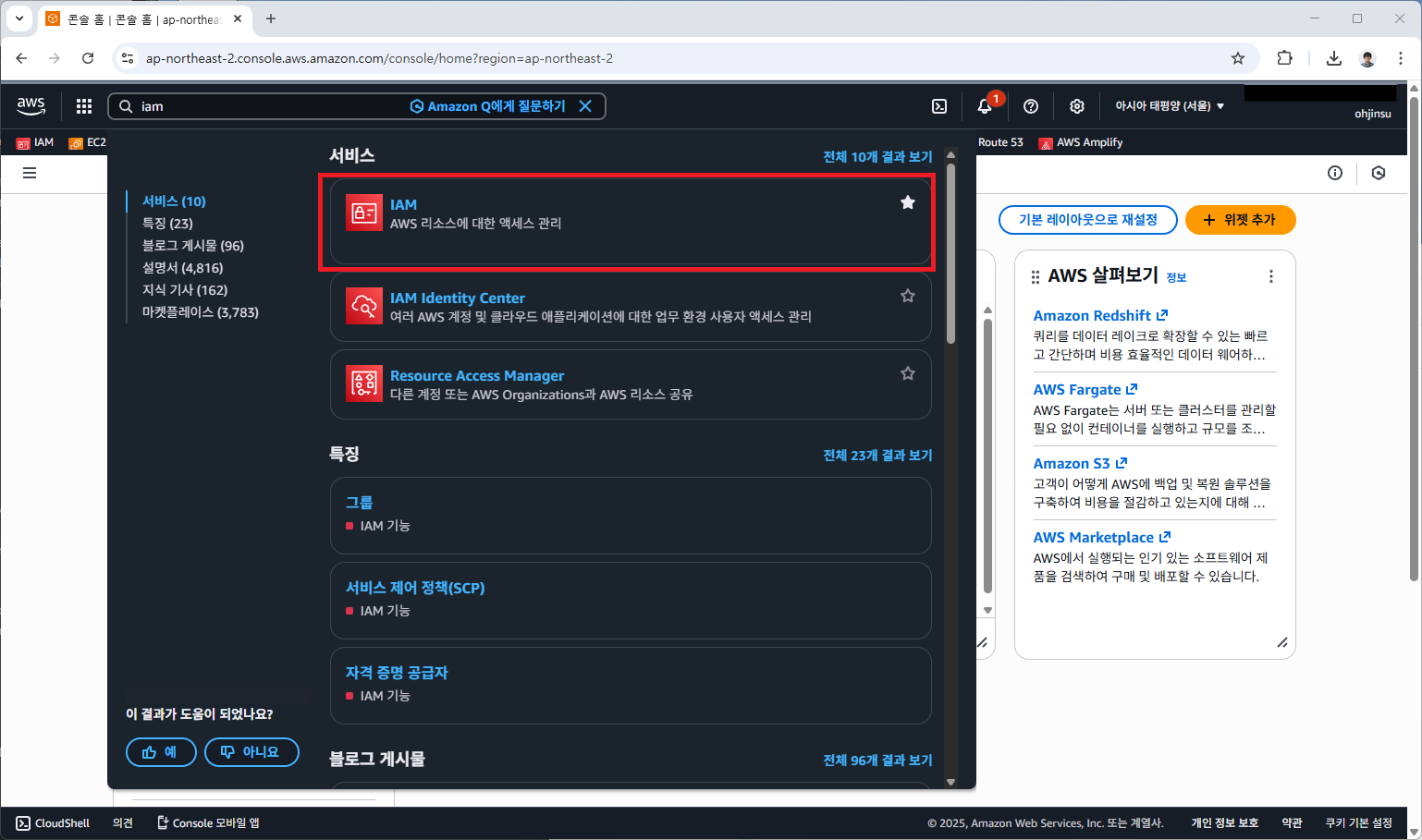Clear the iam search with the X
The height and width of the screenshot is (840, 1422).
pyautogui.click(x=585, y=105)
